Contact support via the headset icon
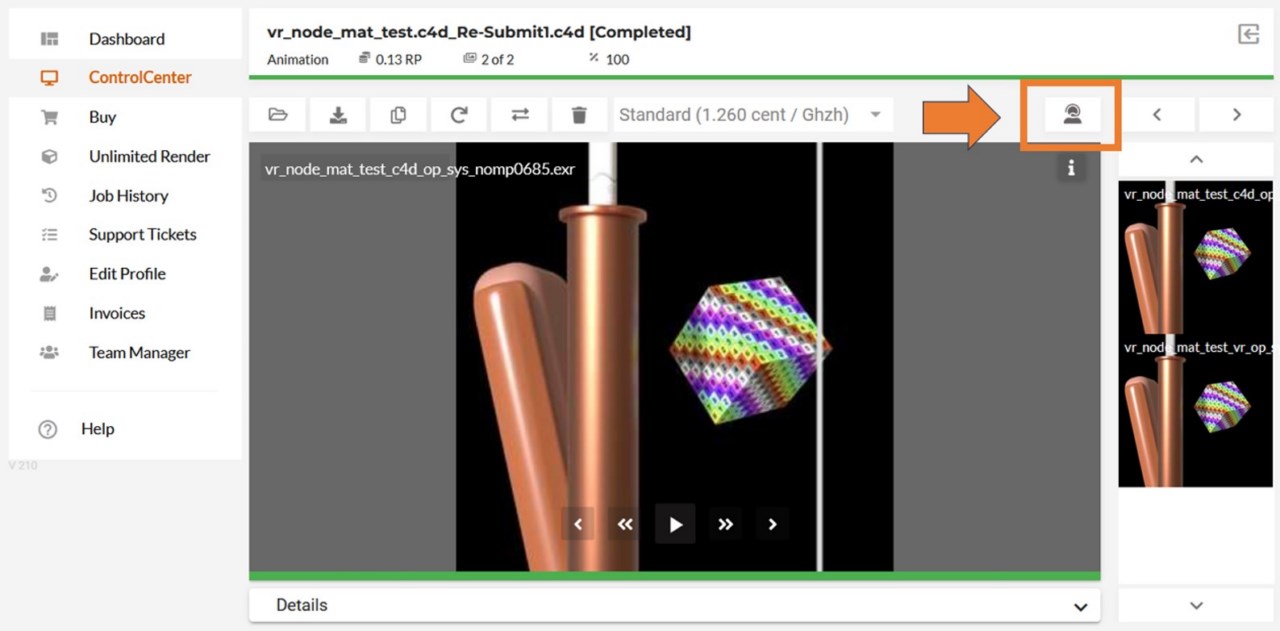This screenshot has width=1280, height=631. click(x=1072, y=115)
